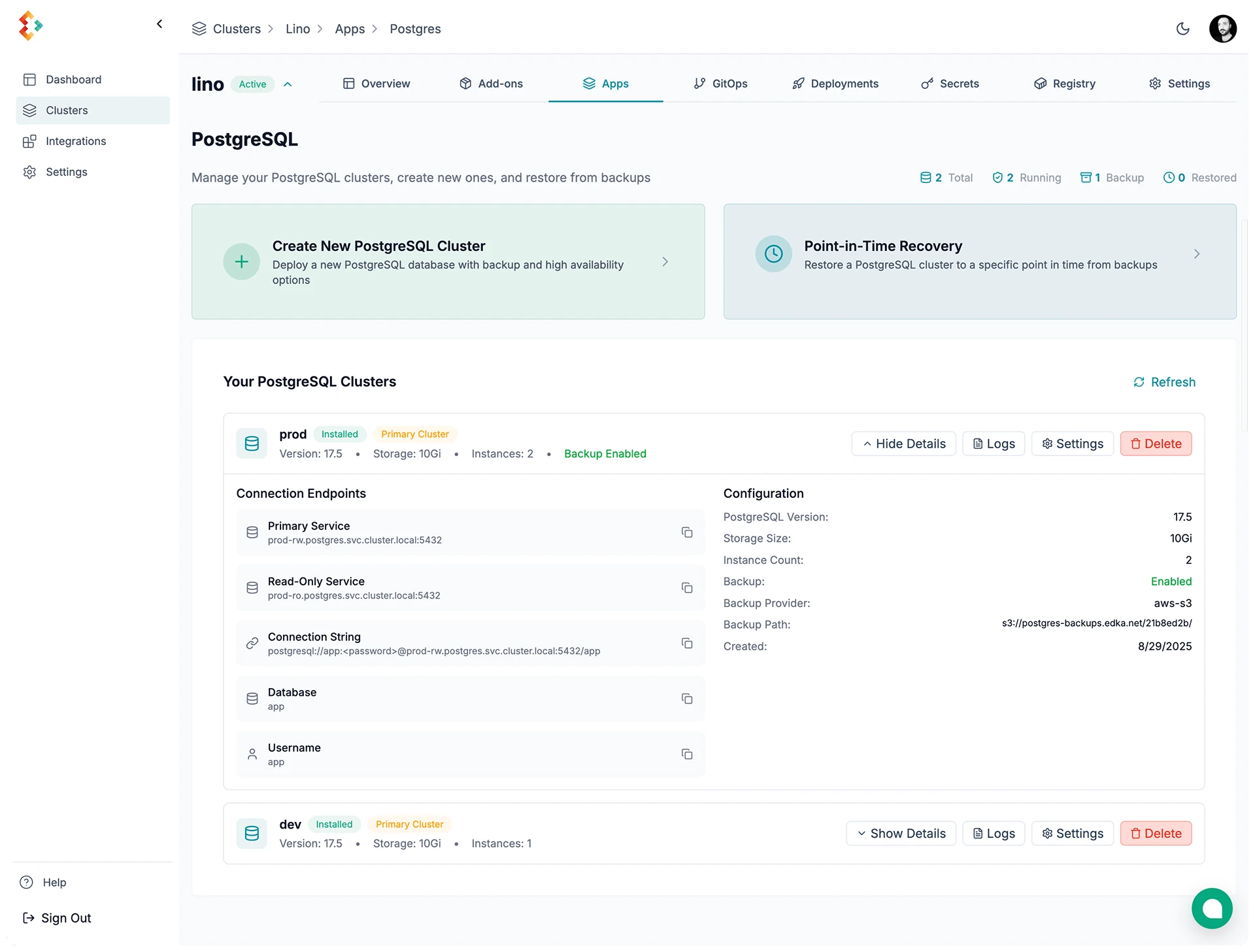1255x952 pixels.
Task: Open the Create New PostgreSQL Cluster card
Action: pos(448,261)
